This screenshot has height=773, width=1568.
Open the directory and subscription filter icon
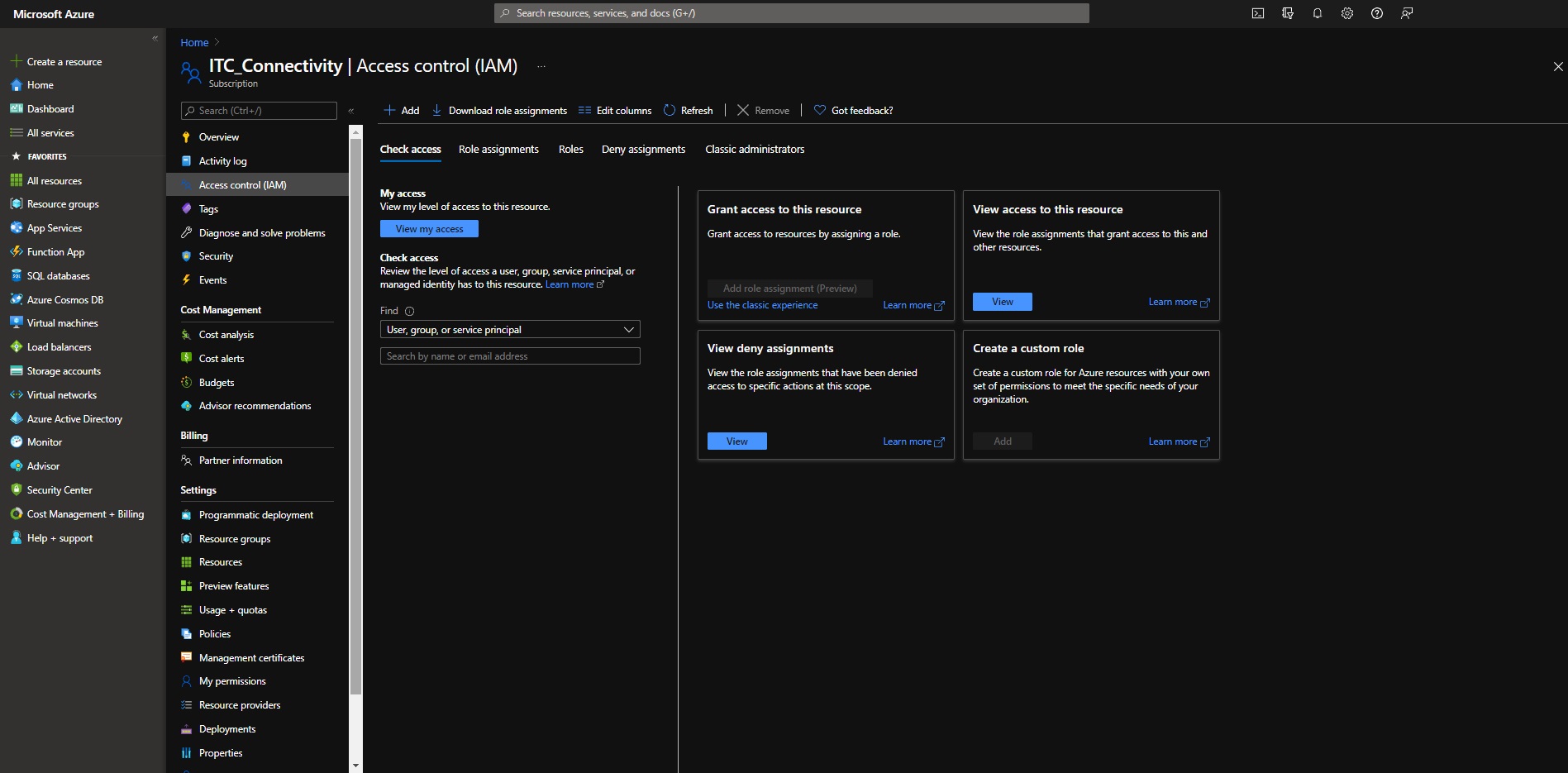coord(1287,13)
